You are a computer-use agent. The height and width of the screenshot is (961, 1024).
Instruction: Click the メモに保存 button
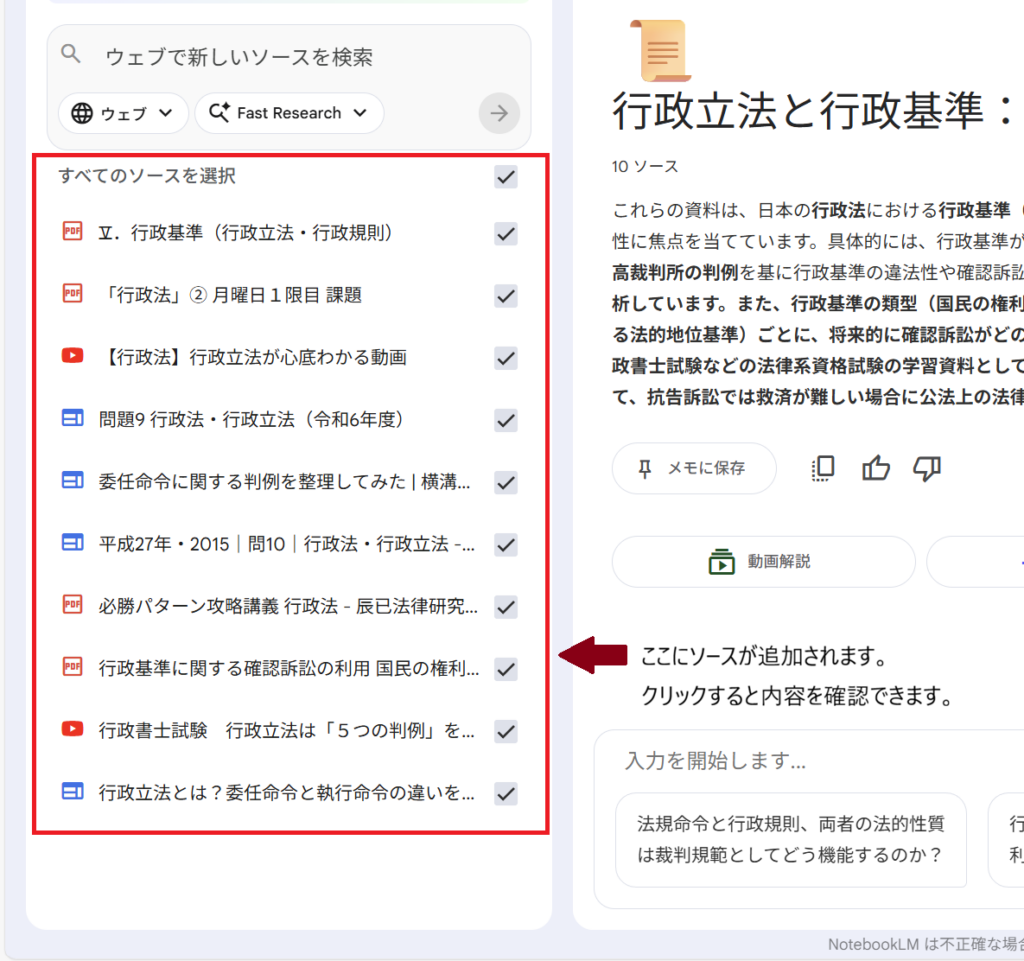point(693,468)
